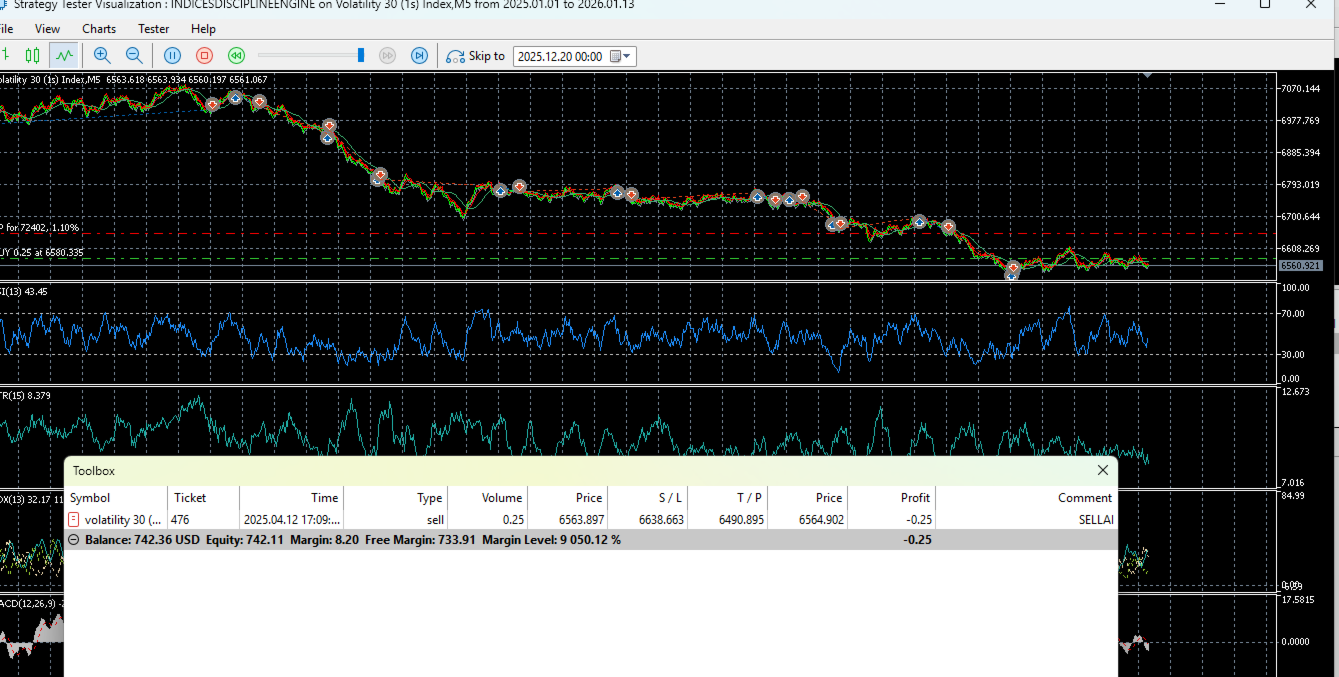The image size is (1339, 677).
Task: Select the line chart display mode
Action: [x=64, y=56]
